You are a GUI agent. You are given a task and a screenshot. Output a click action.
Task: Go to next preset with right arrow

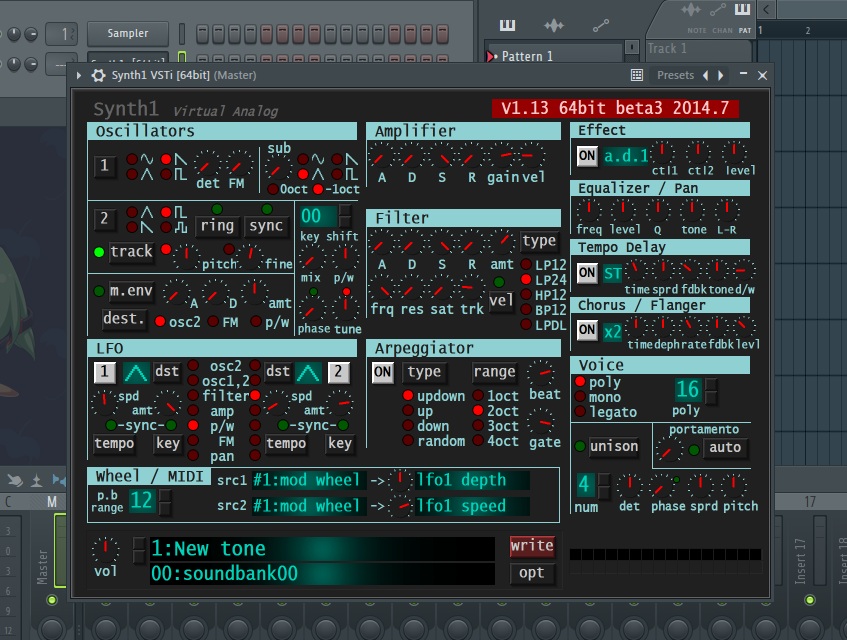(x=721, y=75)
